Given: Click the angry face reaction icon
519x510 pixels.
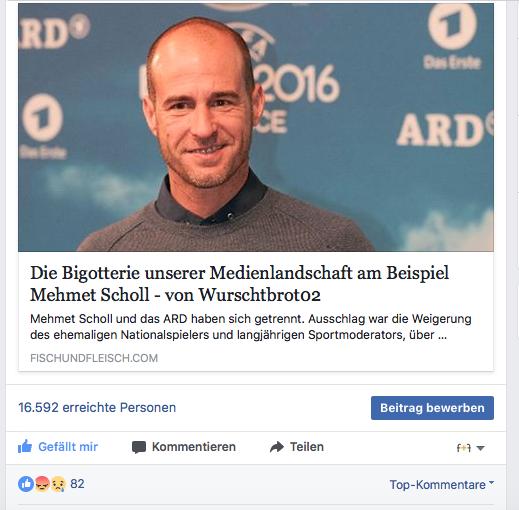Looking at the screenshot, I should pos(42,484).
